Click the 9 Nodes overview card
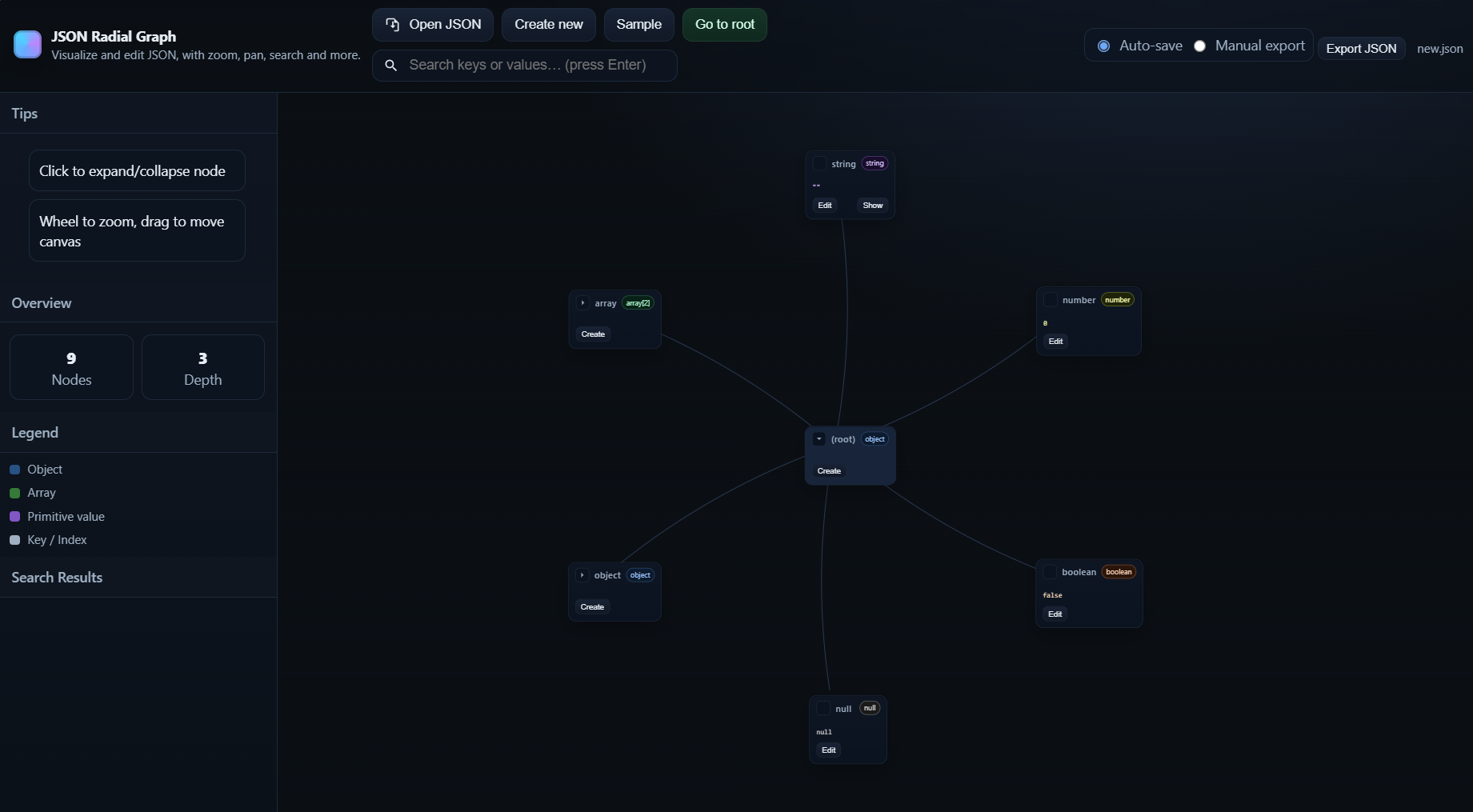This screenshot has height=812, width=1473. tap(71, 367)
